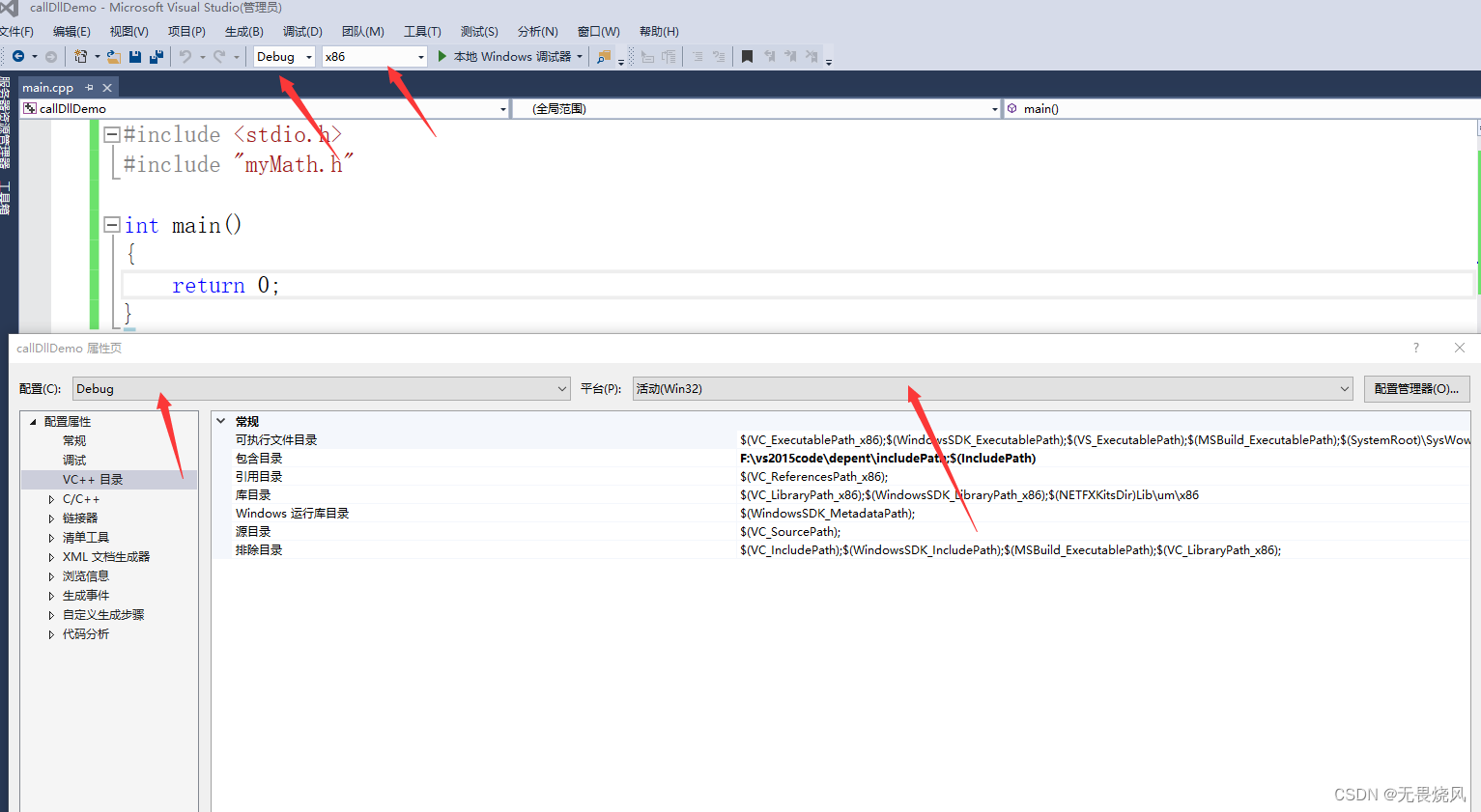The width and height of the screenshot is (1481, 812).
Task: Open the x86 solution platform dropdown
Action: (x=375, y=57)
